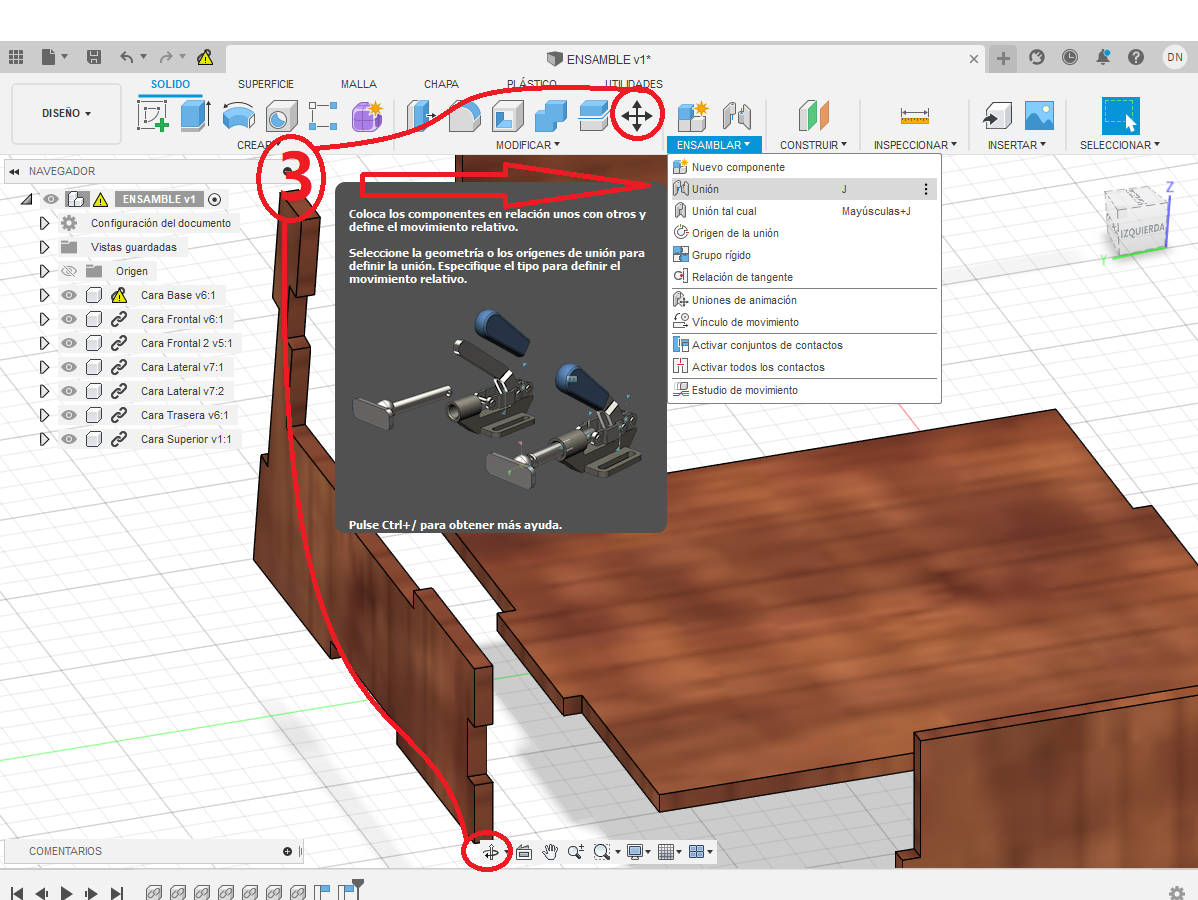Open the SELECCIONAR dropdown
This screenshot has height=900, width=1198.
pos(1120,145)
